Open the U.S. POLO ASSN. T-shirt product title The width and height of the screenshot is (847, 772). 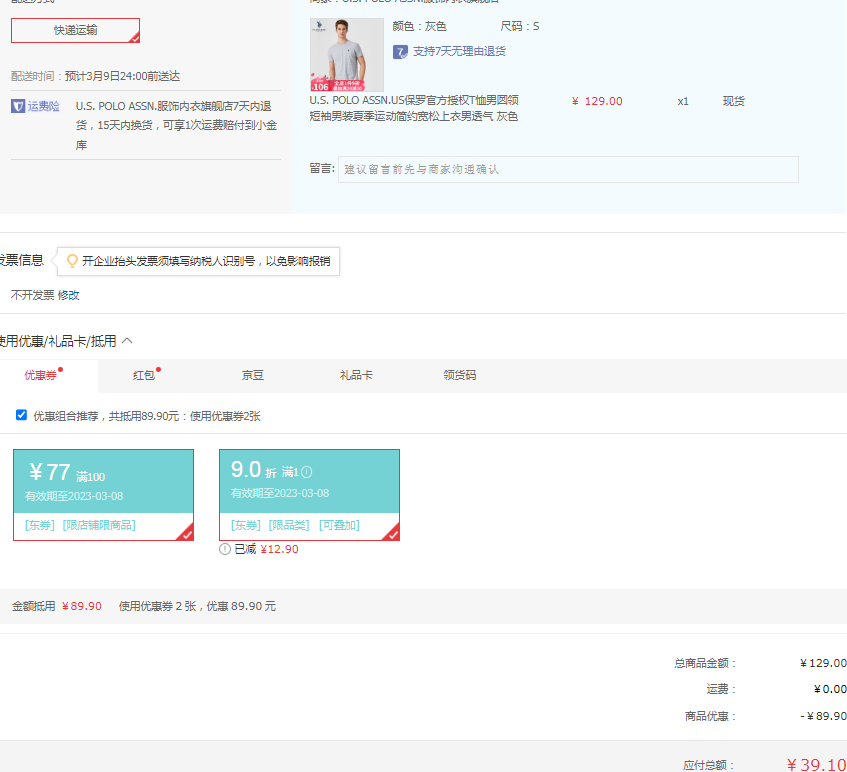[x=414, y=108]
